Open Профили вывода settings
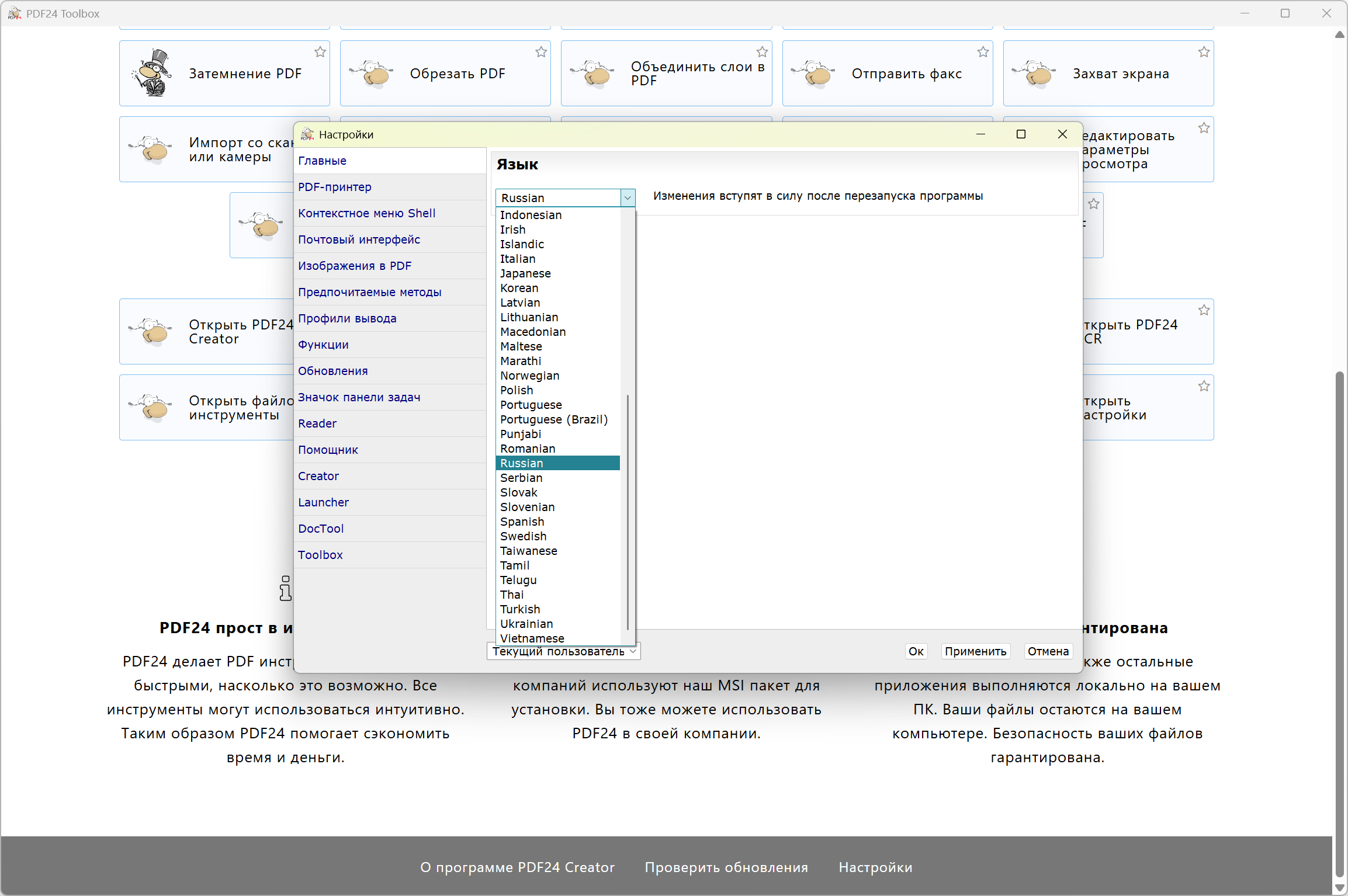This screenshot has width=1348, height=896. [390, 318]
